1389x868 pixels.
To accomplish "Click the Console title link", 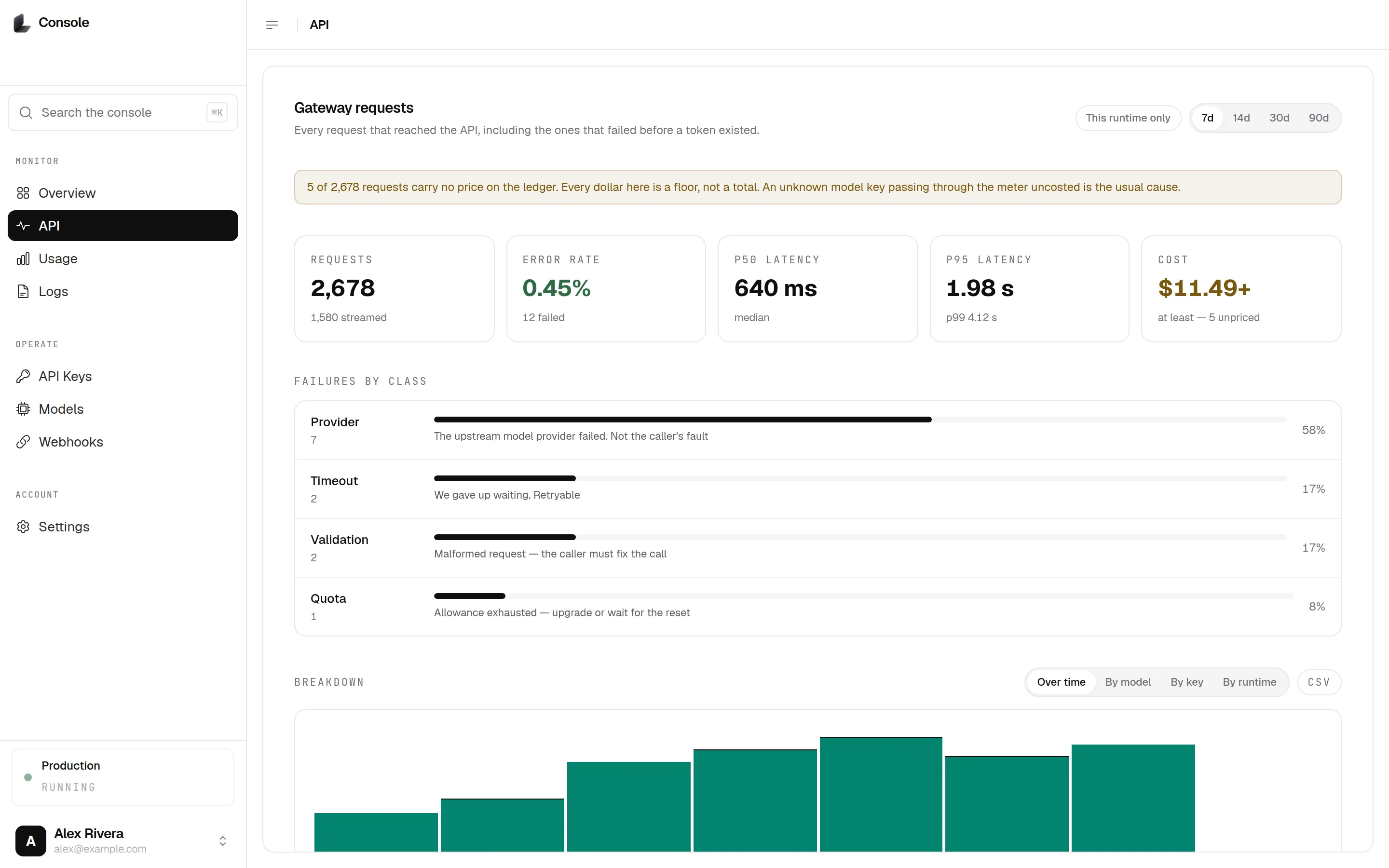I will [x=64, y=22].
